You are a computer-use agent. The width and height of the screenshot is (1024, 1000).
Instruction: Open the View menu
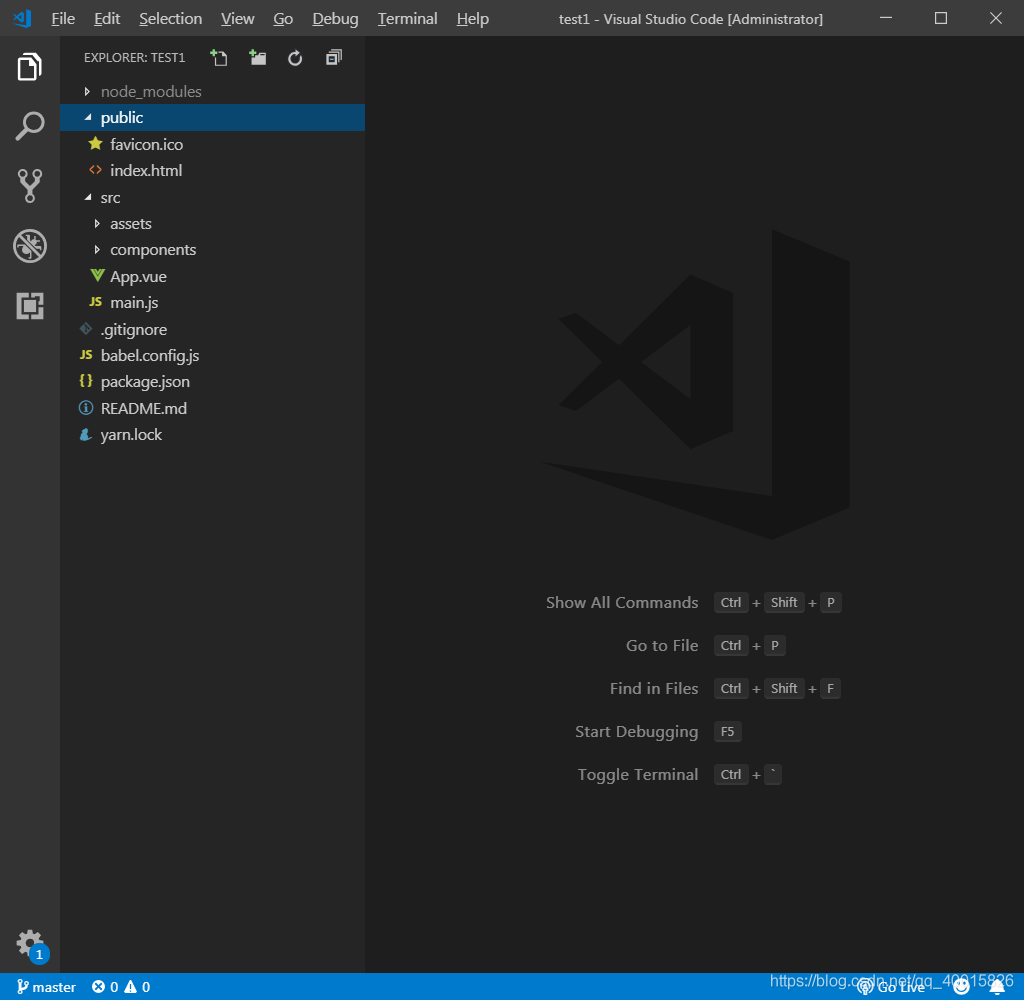[238, 19]
